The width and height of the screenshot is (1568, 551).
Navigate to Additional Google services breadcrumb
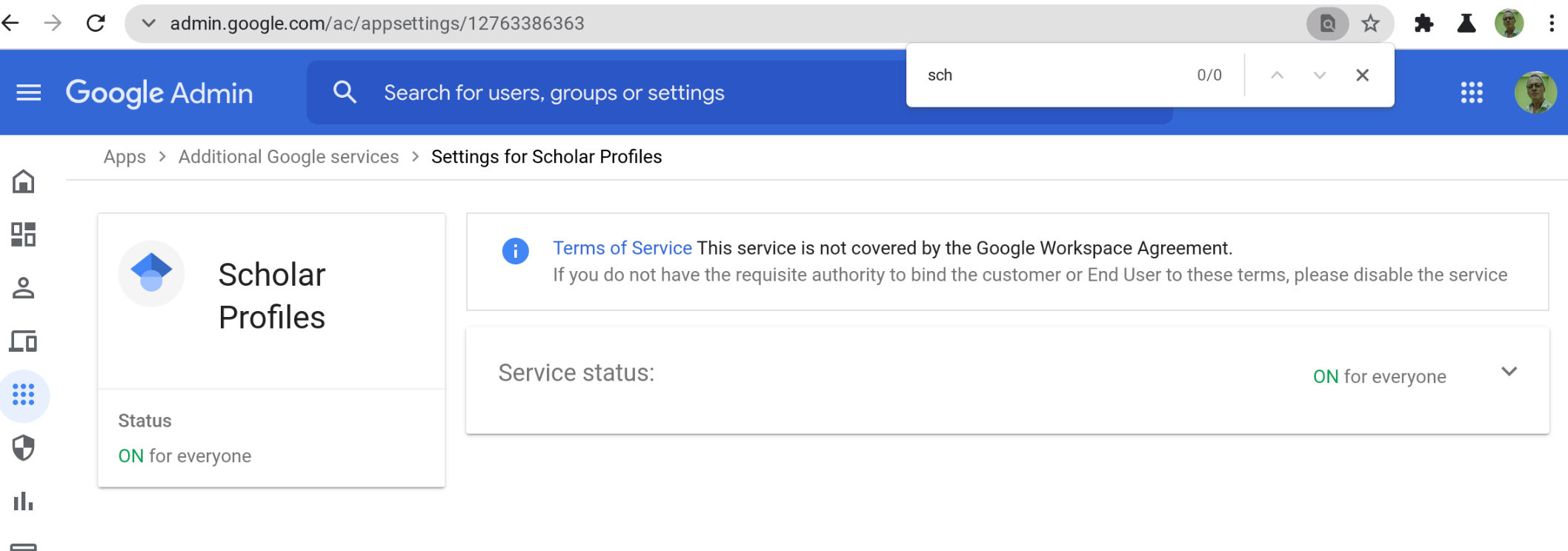coord(288,157)
